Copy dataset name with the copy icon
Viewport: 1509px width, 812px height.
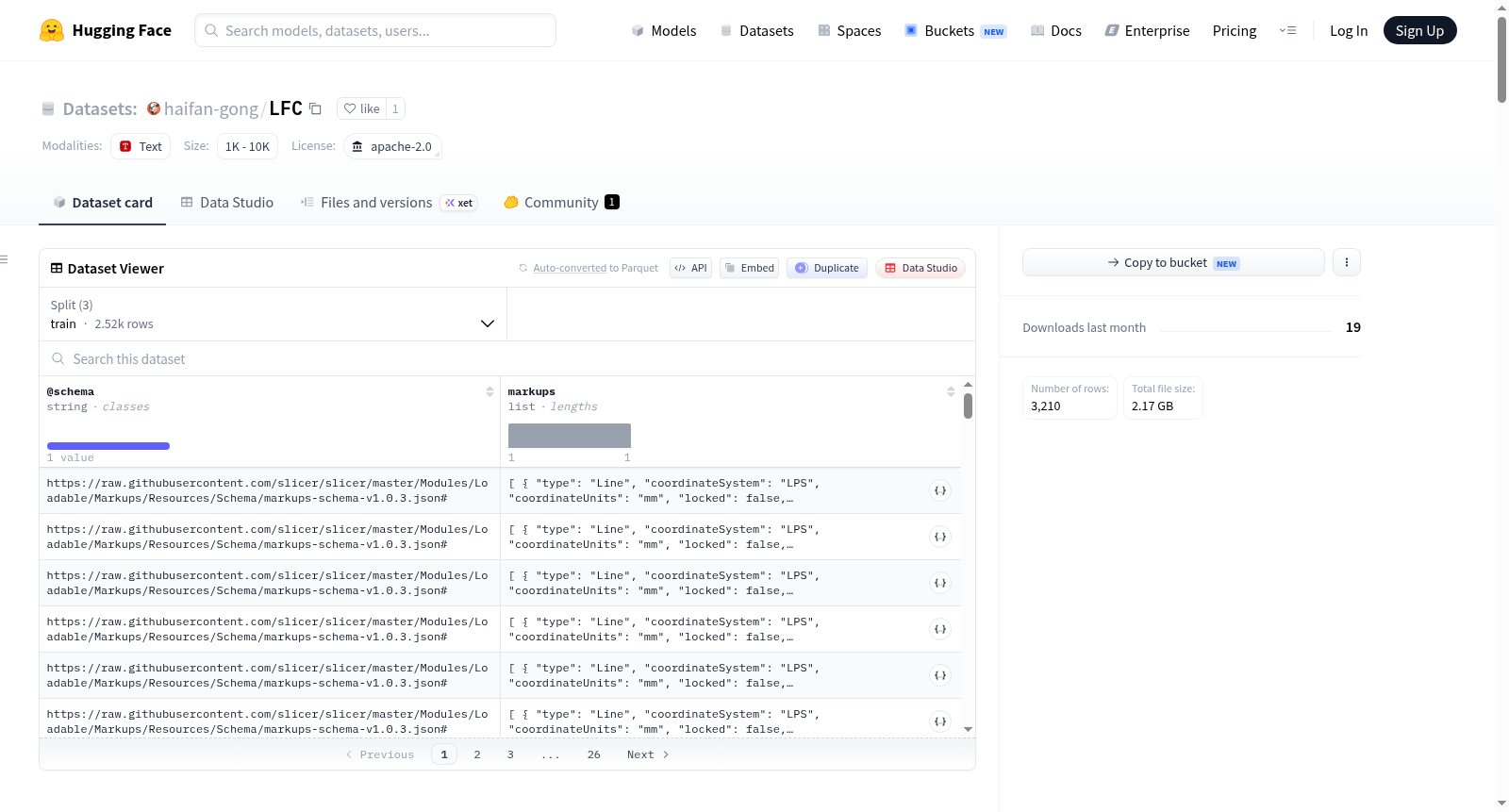pyautogui.click(x=315, y=108)
